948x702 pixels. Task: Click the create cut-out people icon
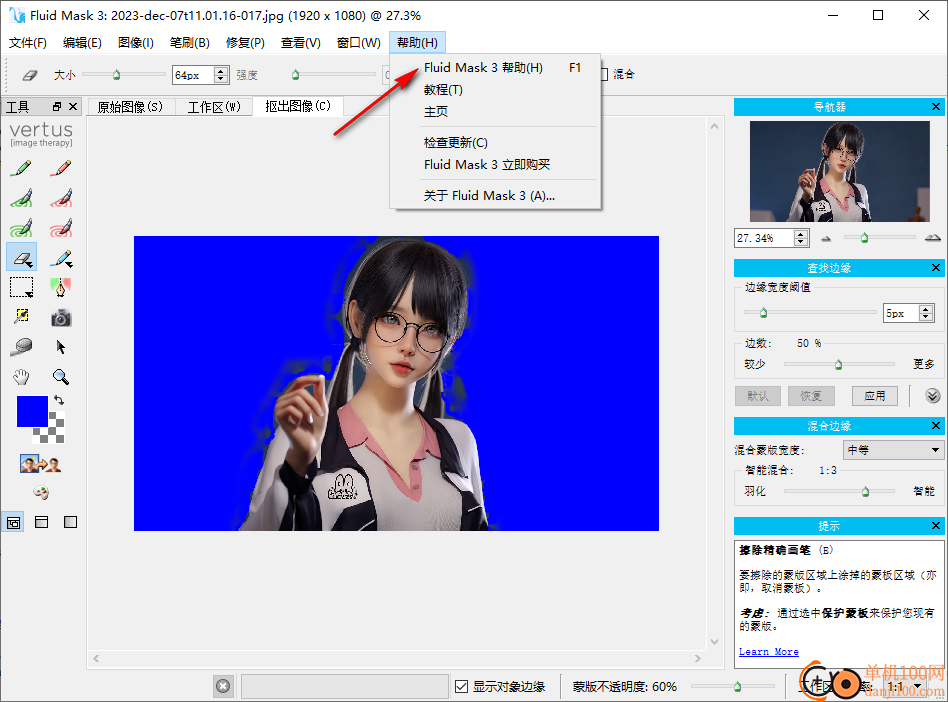[41, 464]
